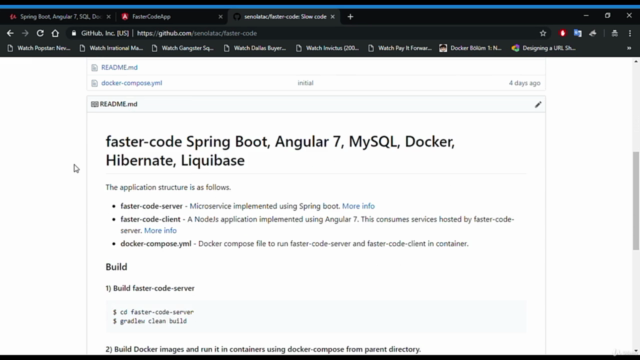
Task: Reload the GitHub page
Action: 40,33
